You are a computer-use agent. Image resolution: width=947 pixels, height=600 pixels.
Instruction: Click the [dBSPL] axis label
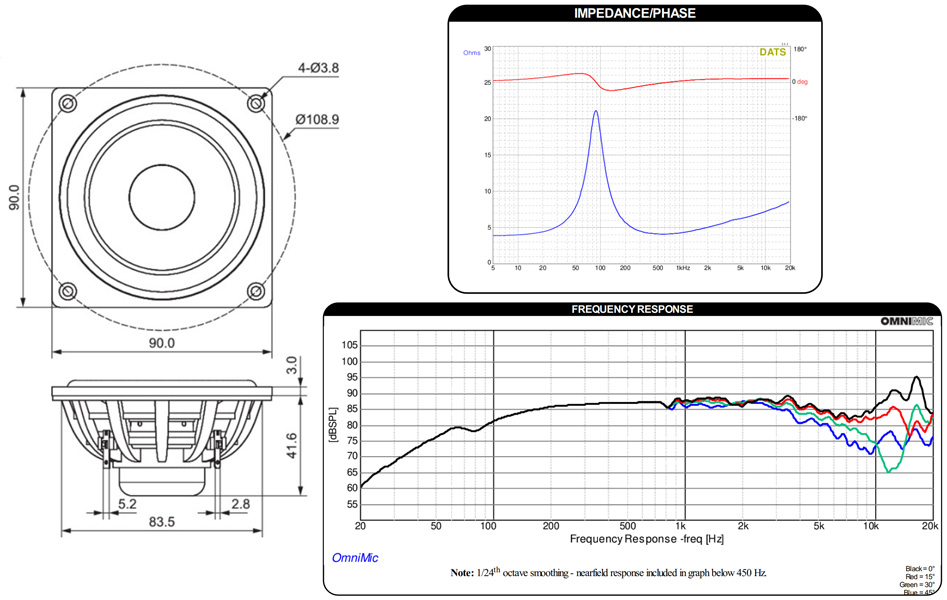pyautogui.click(x=332, y=425)
